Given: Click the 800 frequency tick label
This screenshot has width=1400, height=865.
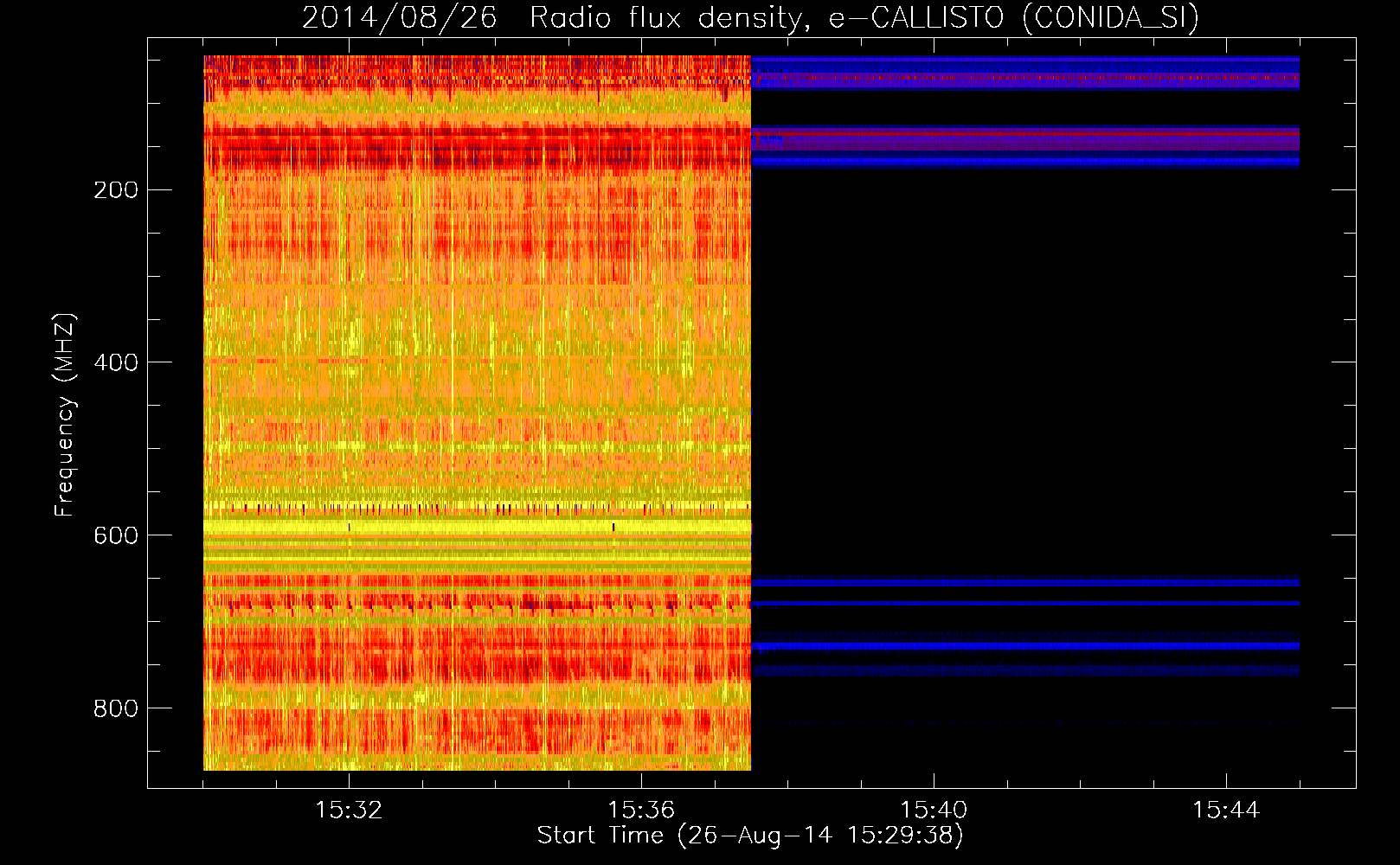Looking at the screenshot, I should [116, 708].
